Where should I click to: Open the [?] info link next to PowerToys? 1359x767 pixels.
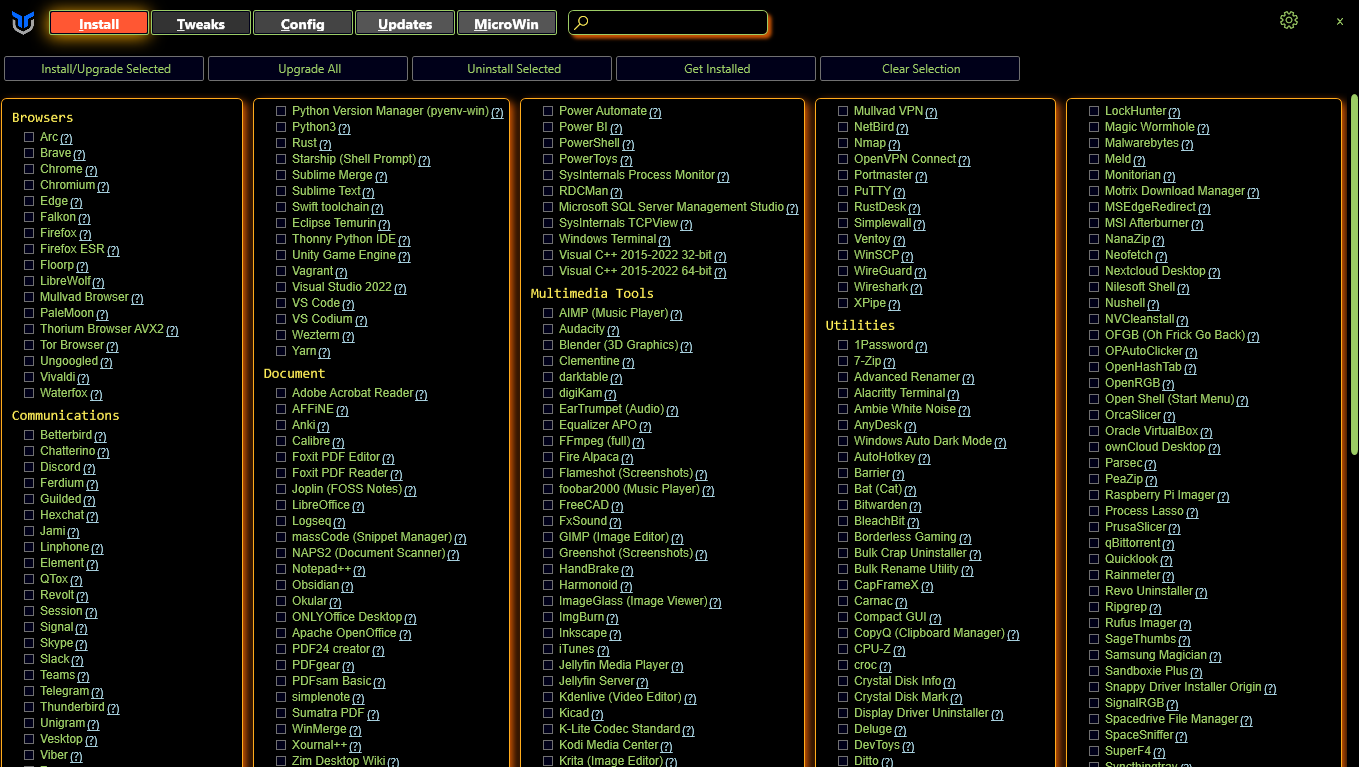[x=626, y=161]
